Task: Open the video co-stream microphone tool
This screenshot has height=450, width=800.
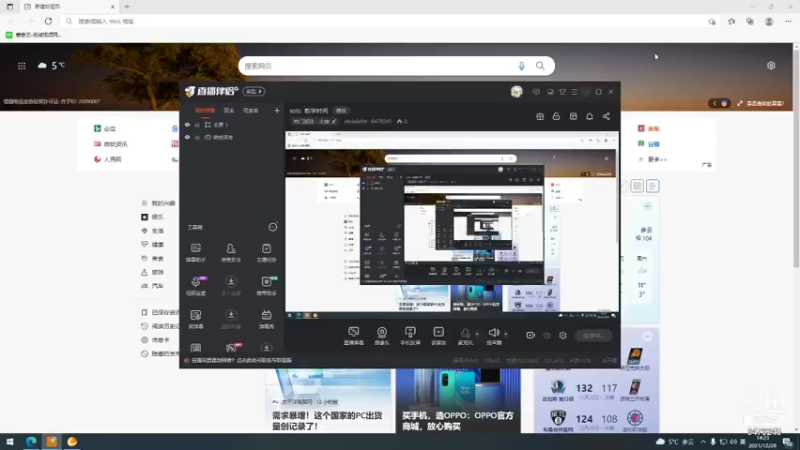Action: [x=195, y=286]
